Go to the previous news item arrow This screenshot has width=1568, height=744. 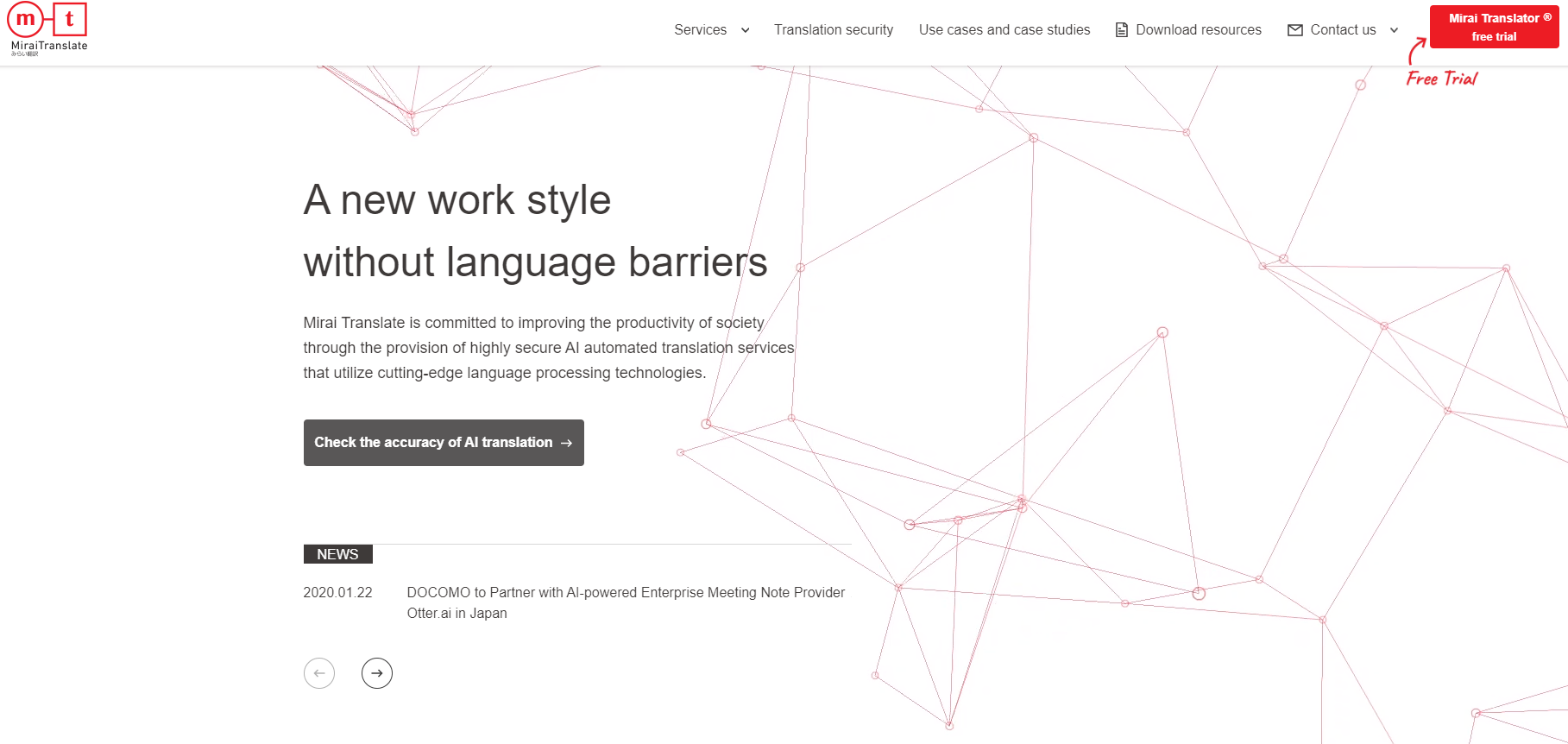coord(319,673)
